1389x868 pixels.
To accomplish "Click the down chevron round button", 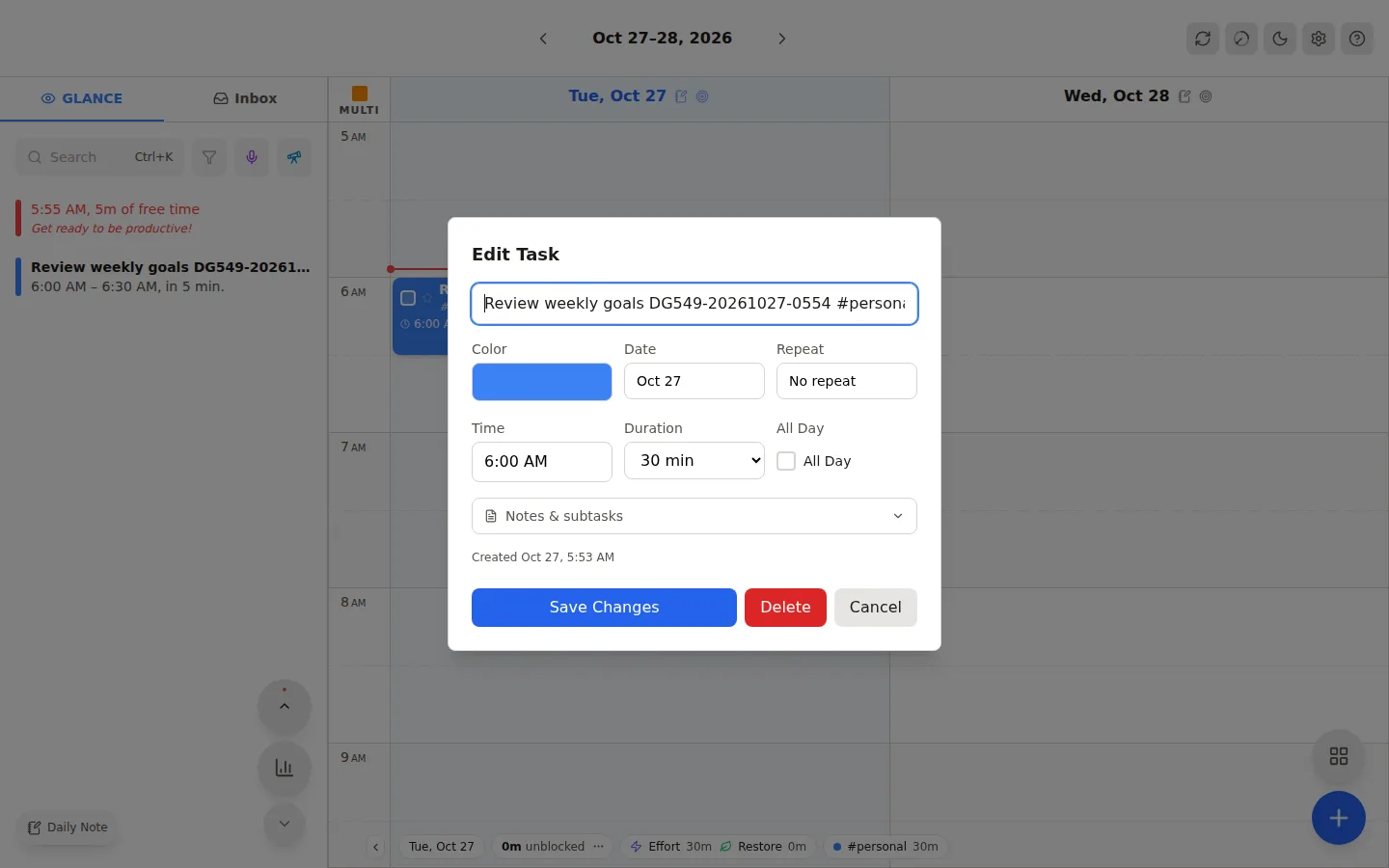I will pyautogui.click(x=285, y=824).
